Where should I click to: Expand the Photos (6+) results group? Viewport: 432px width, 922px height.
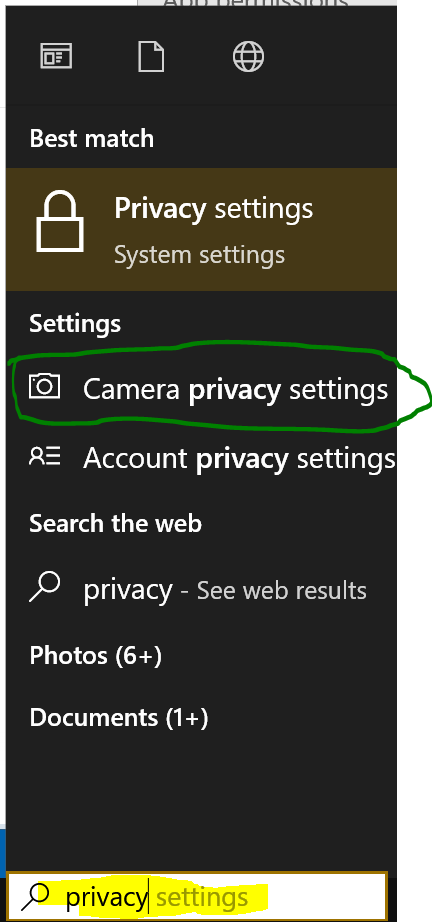(x=96, y=655)
